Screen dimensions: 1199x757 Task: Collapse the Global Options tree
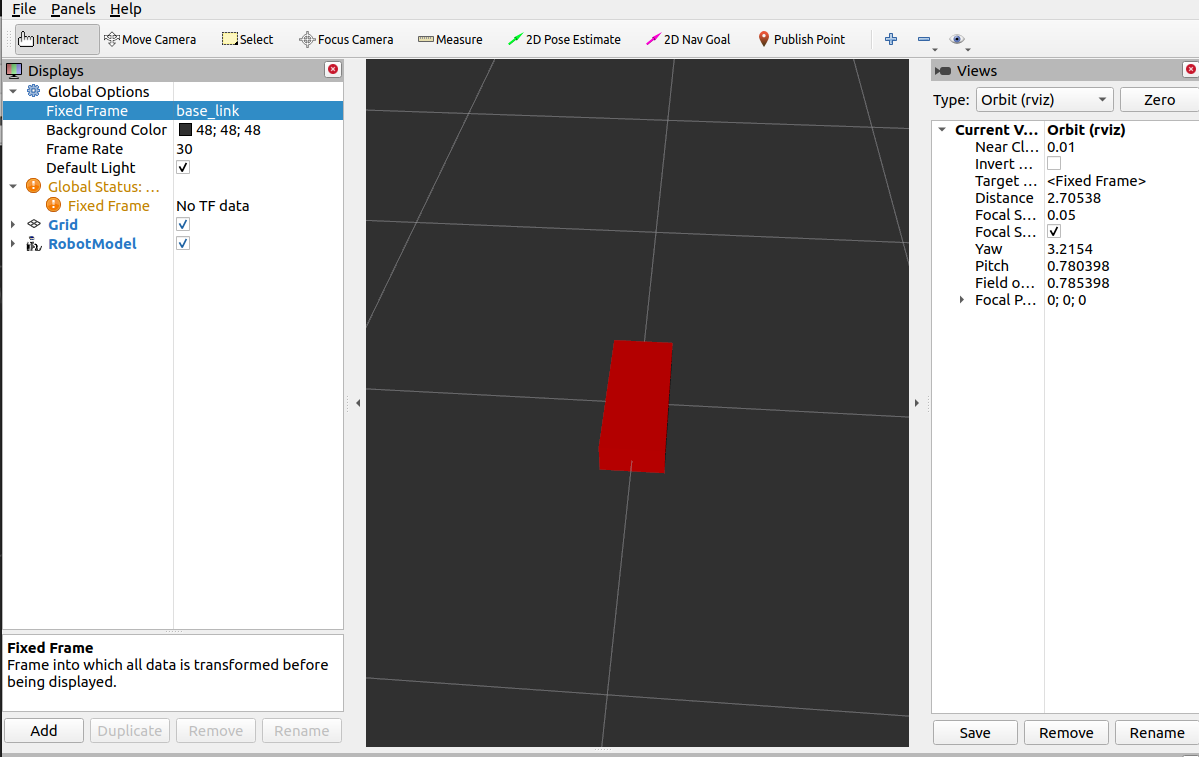[x=13, y=91]
